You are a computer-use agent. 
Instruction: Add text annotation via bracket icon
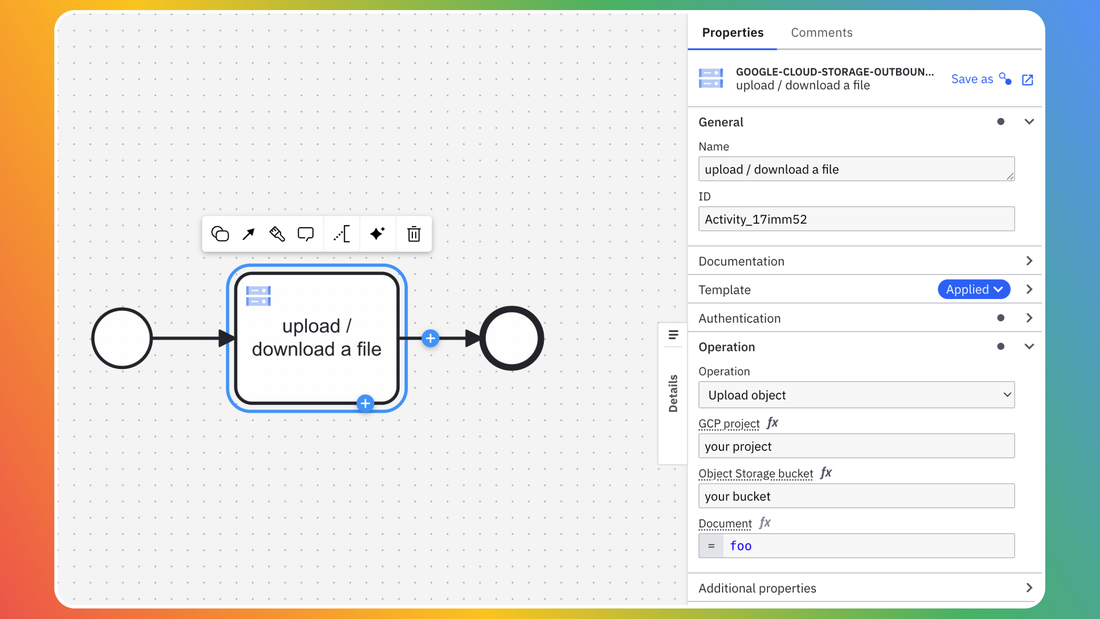[342, 234]
